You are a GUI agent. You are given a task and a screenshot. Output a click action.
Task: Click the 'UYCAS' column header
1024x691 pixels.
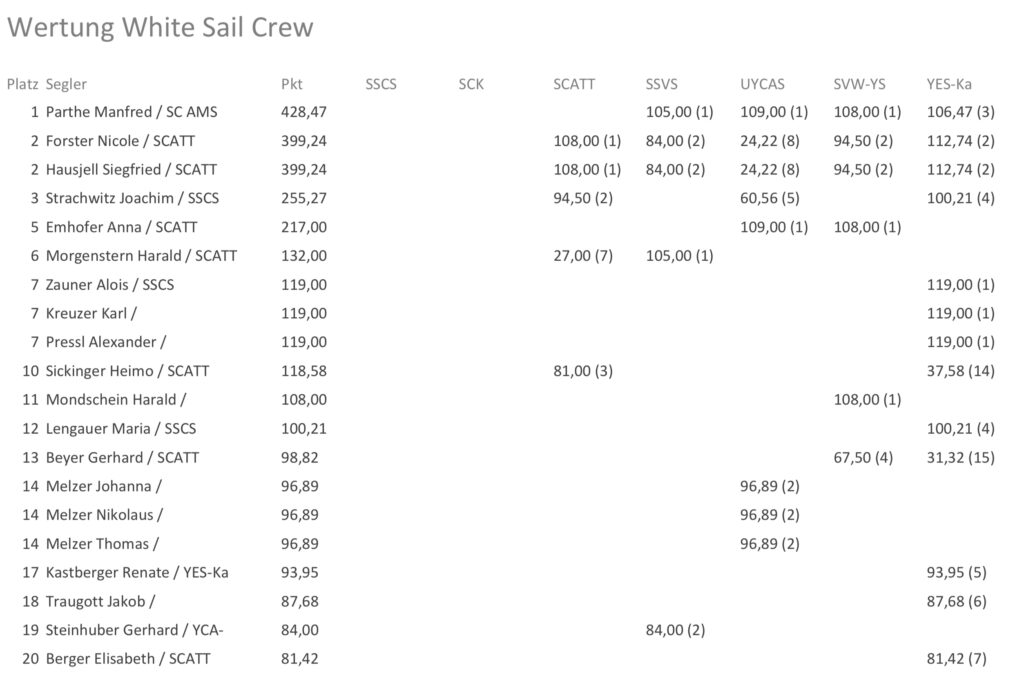[761, 84]
